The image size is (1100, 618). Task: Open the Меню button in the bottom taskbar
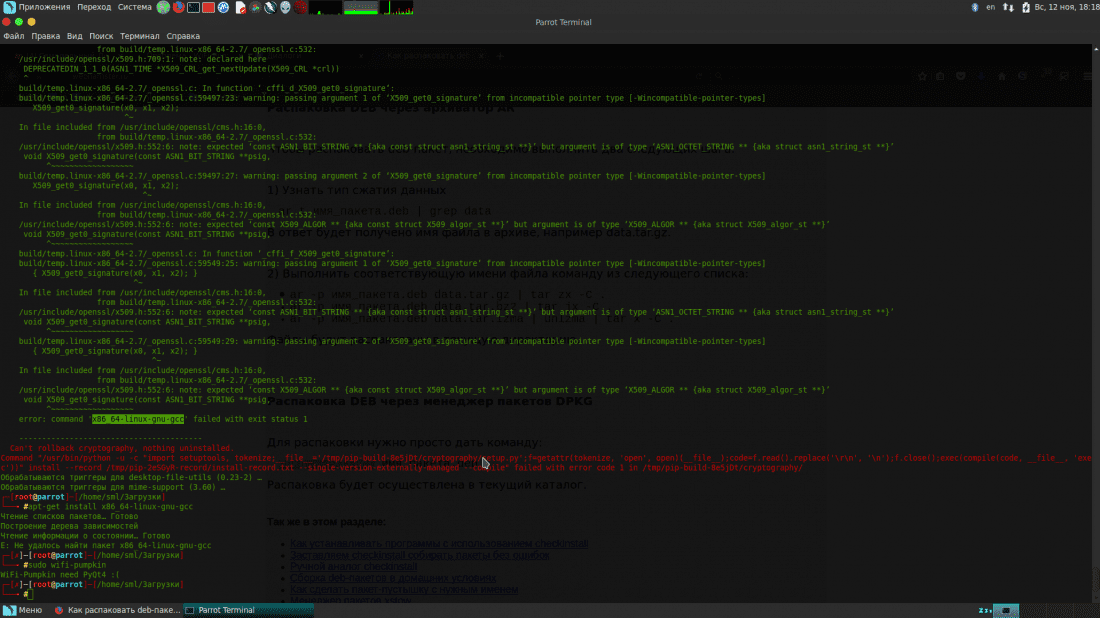point(23,610)
